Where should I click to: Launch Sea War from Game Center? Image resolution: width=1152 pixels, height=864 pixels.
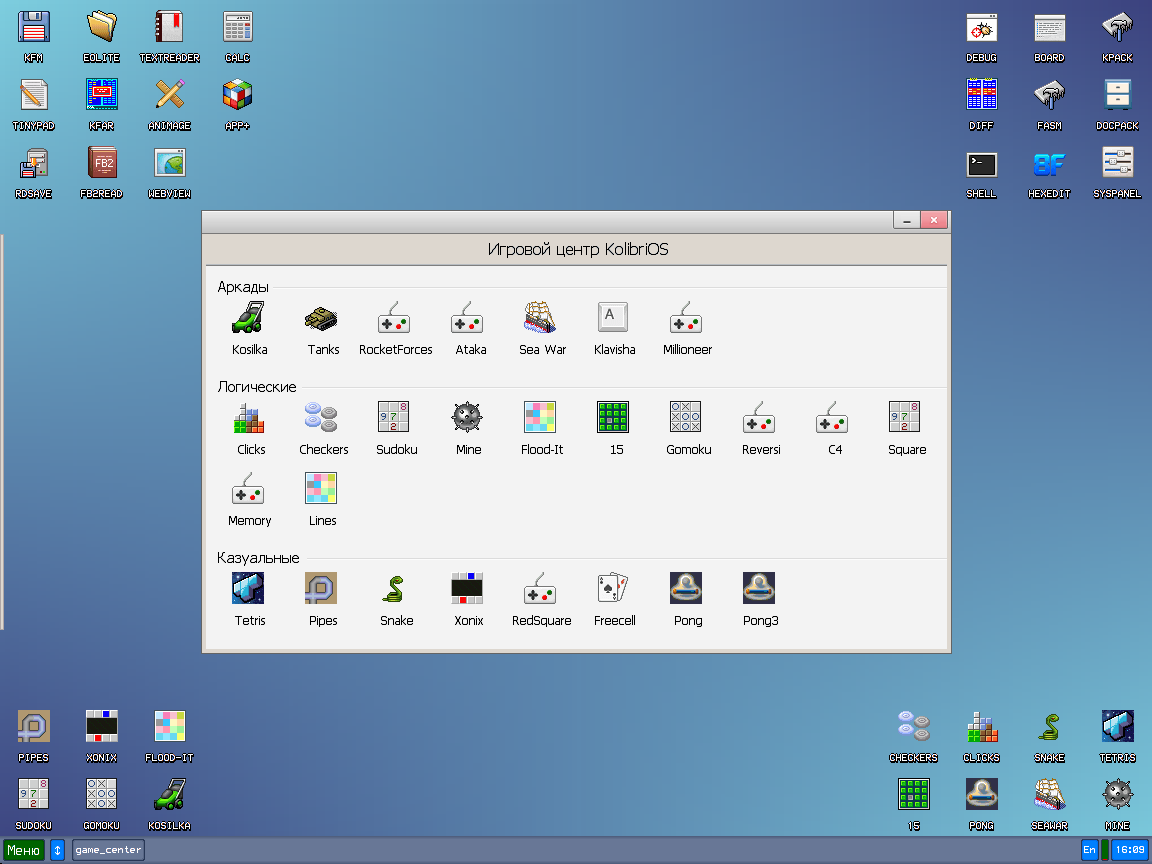(542, 328)
